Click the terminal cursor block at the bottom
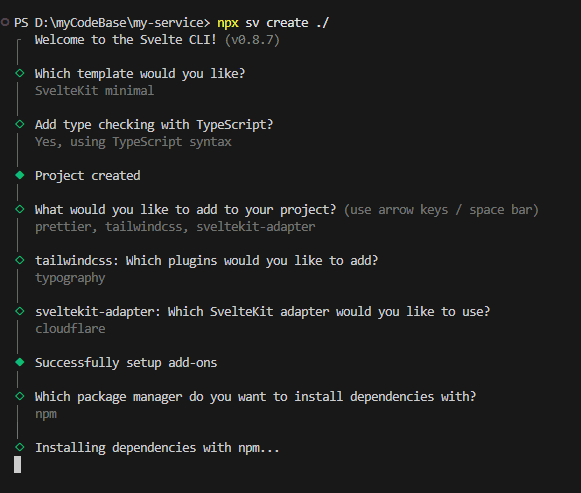581x493 pixels. [x=17, y=464]
